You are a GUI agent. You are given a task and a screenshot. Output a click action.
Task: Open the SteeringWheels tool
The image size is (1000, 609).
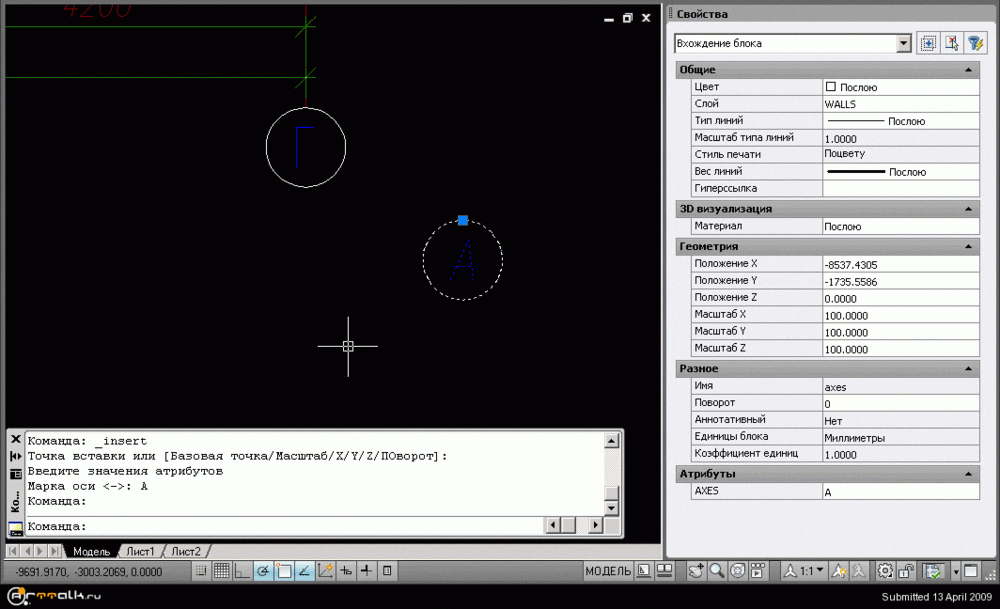point(737,571)
